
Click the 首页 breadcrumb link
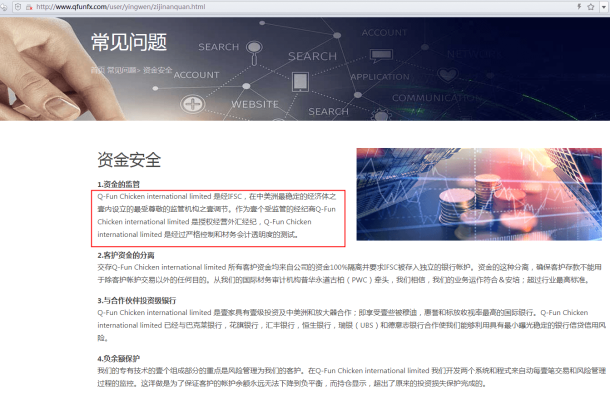tap(98, 70)
